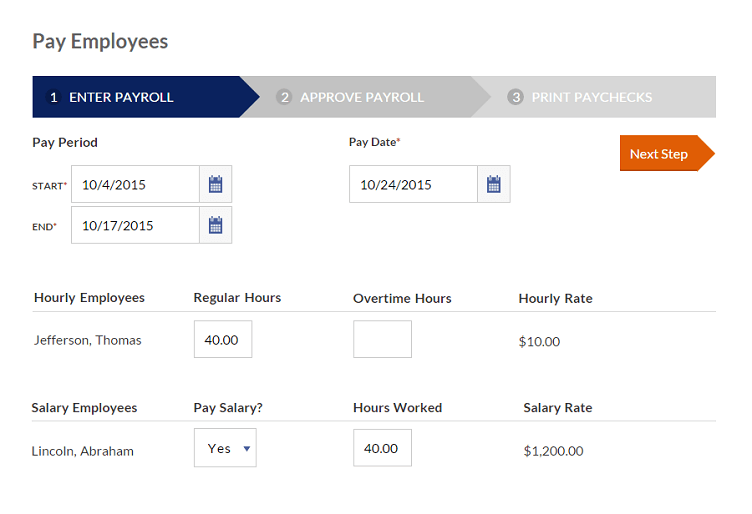Open the Pay Salary Yes dropdown
The image size is (752, 514).
pyautogui.click(x=225, y=448)
